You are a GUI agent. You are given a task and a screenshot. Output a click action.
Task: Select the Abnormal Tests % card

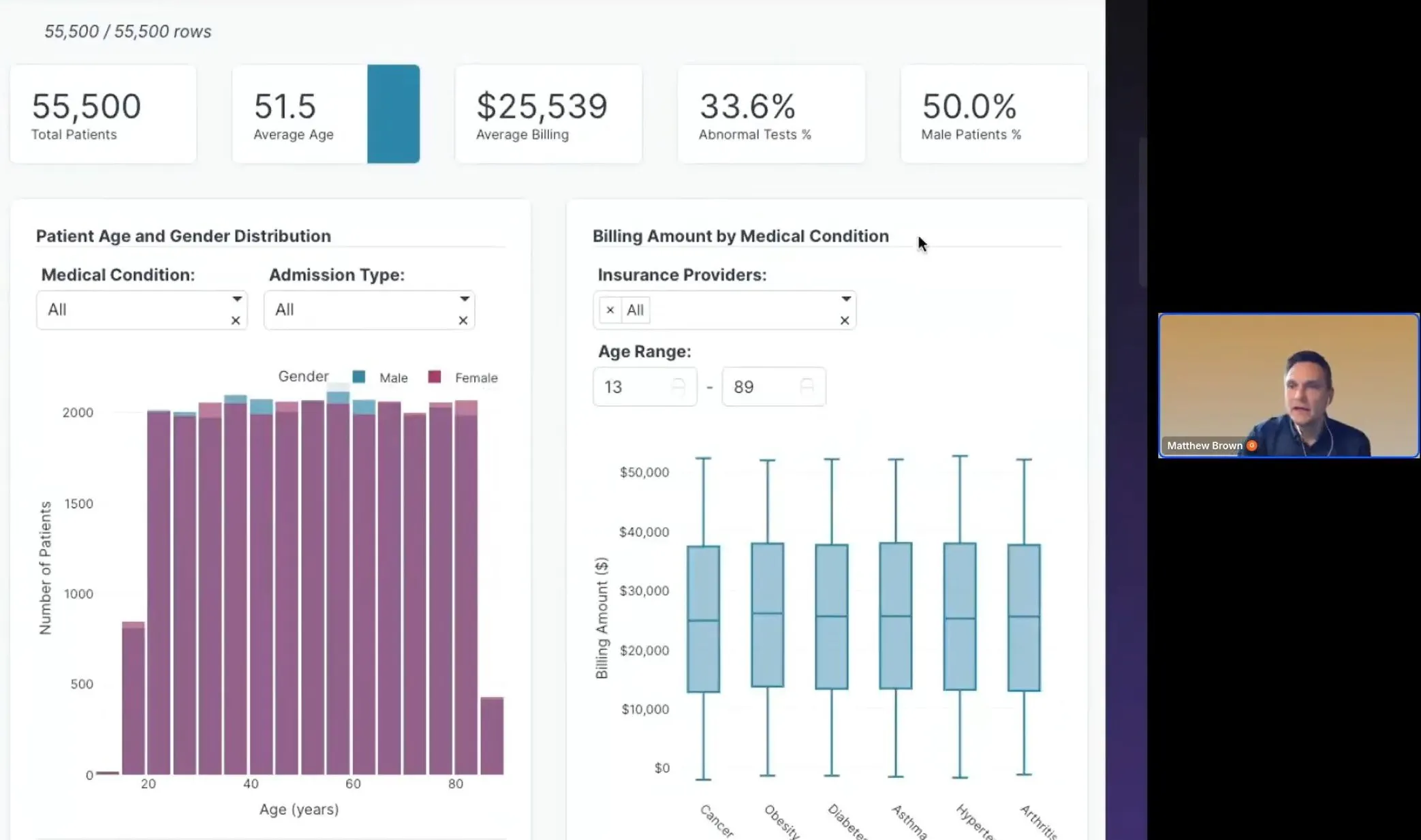click(x=771, y=114)
